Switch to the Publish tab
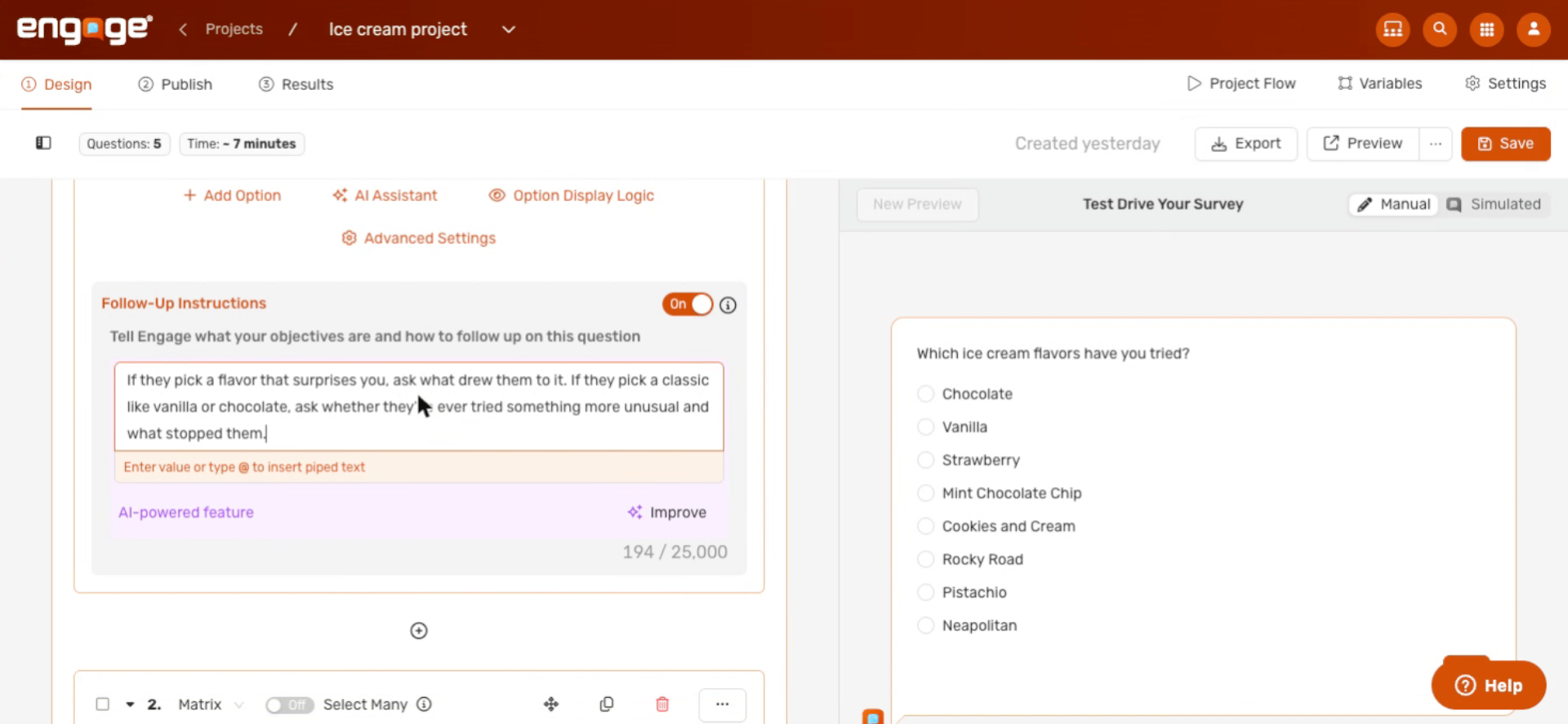 tap(175, 84)
